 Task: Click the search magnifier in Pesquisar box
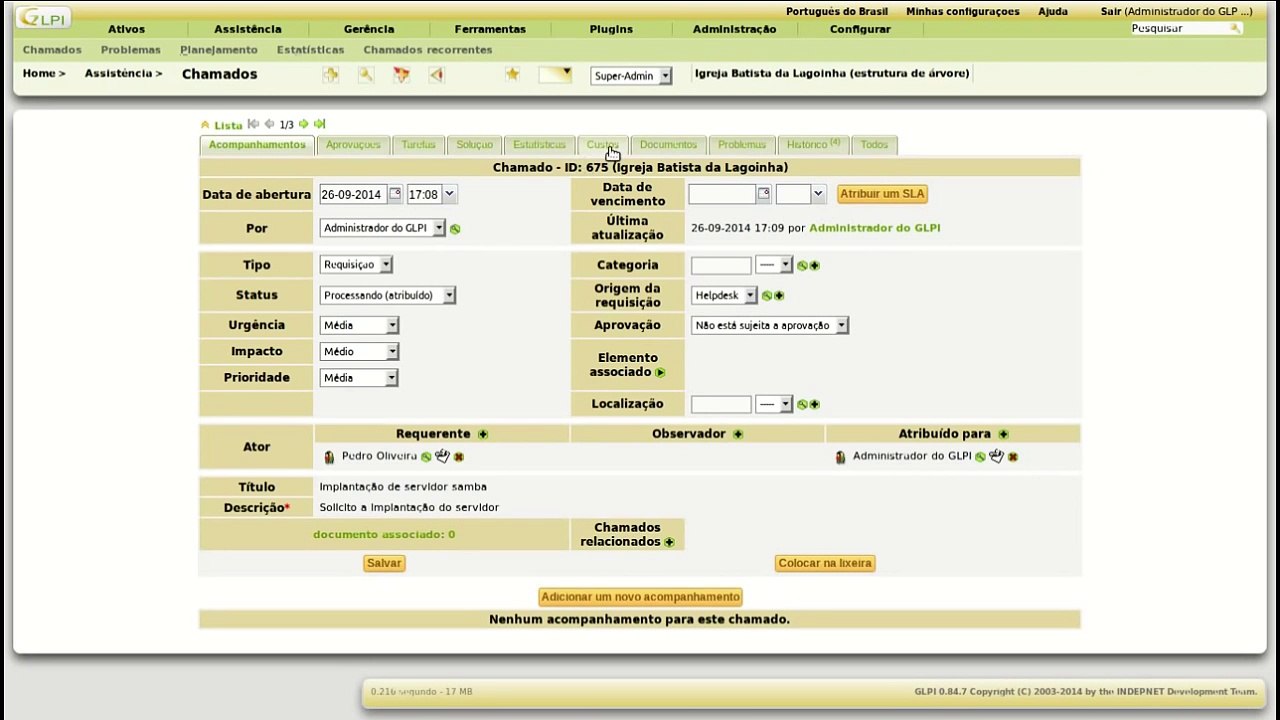coord(1236,28)
